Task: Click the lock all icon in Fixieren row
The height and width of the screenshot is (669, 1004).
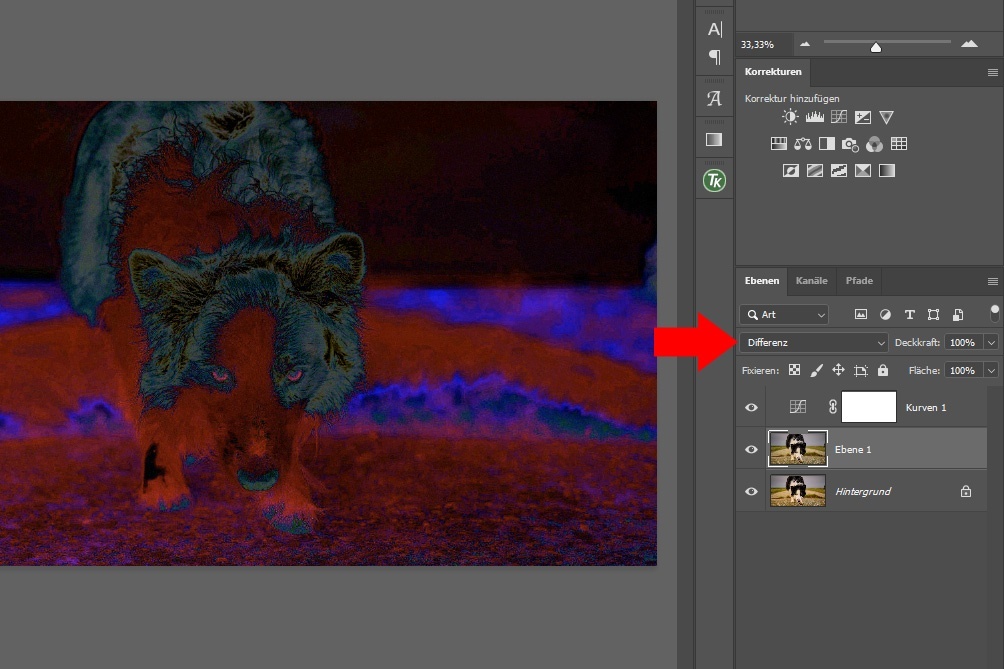Action: [x=882, y=370]
